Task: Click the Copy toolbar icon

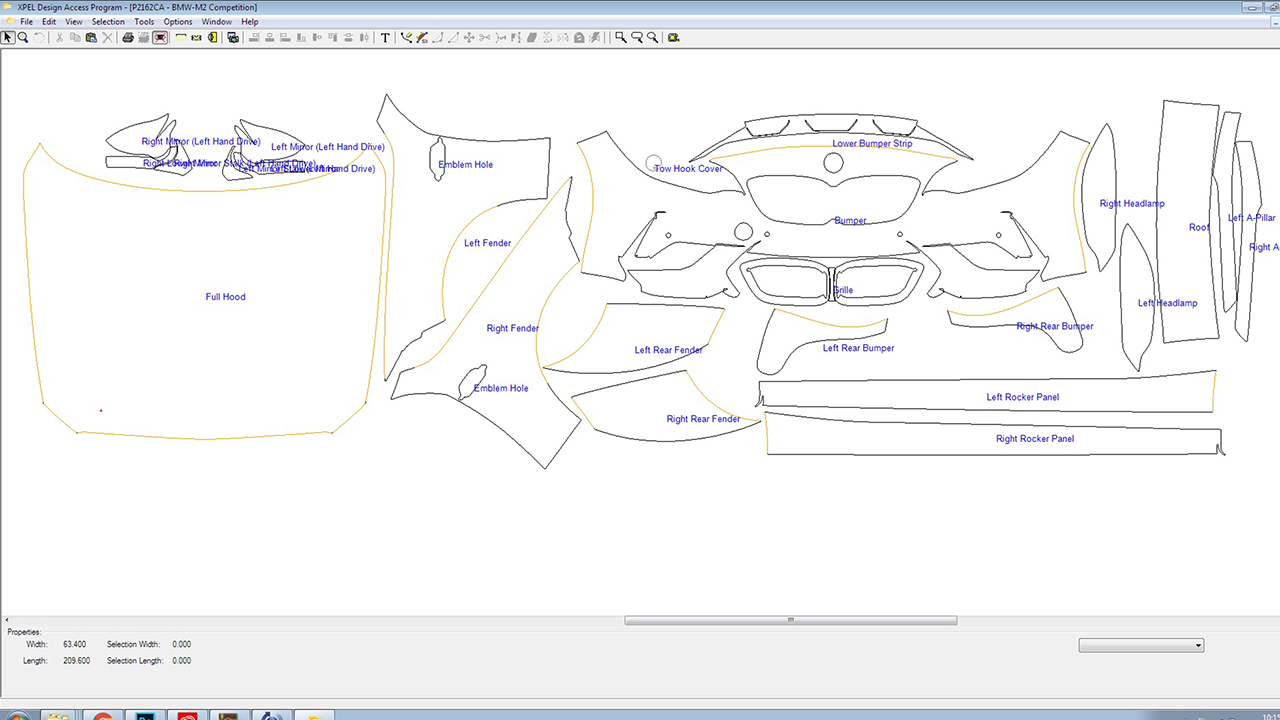Action: coord(75,37)
